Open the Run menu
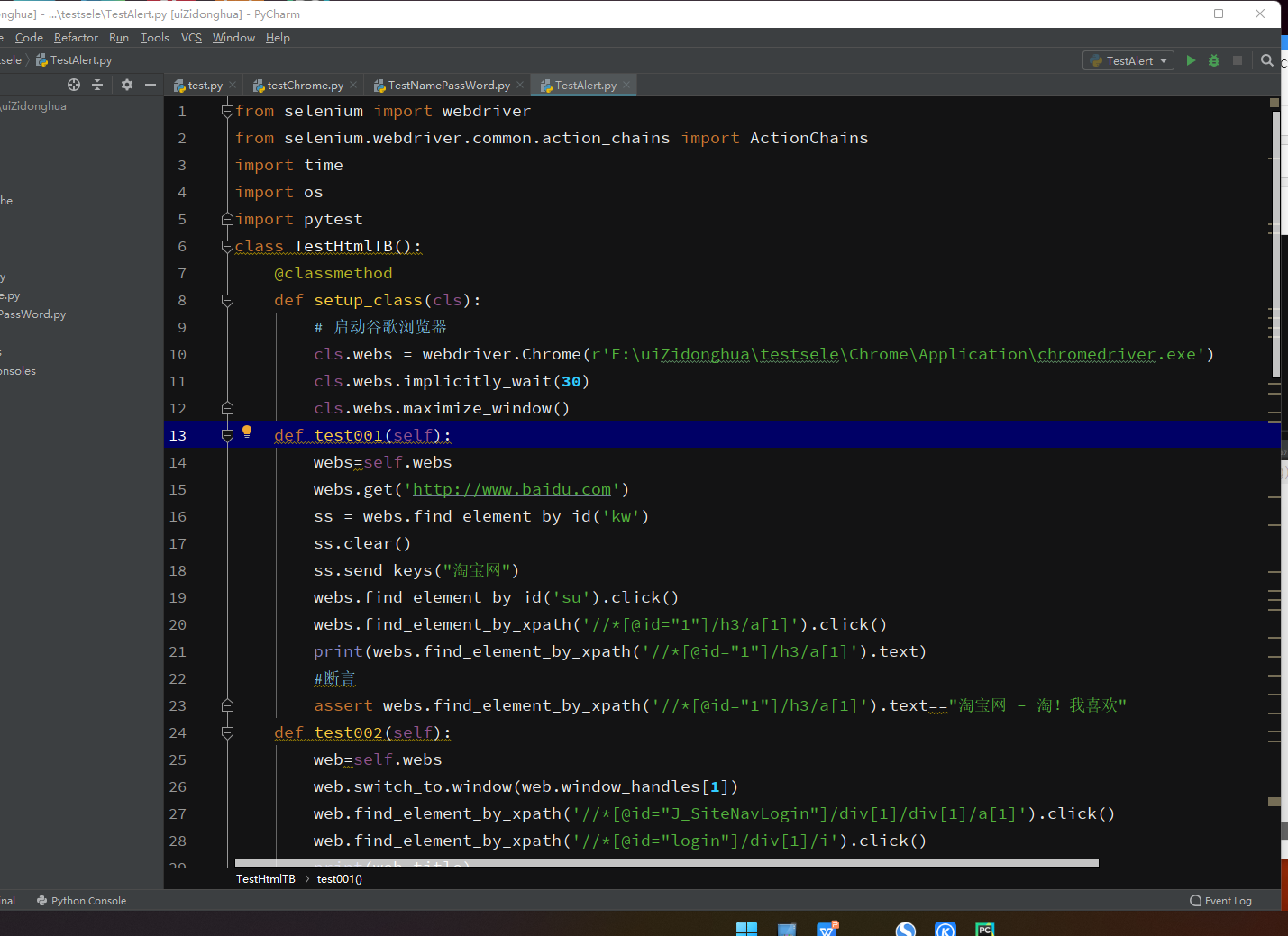 coord(119,38)
